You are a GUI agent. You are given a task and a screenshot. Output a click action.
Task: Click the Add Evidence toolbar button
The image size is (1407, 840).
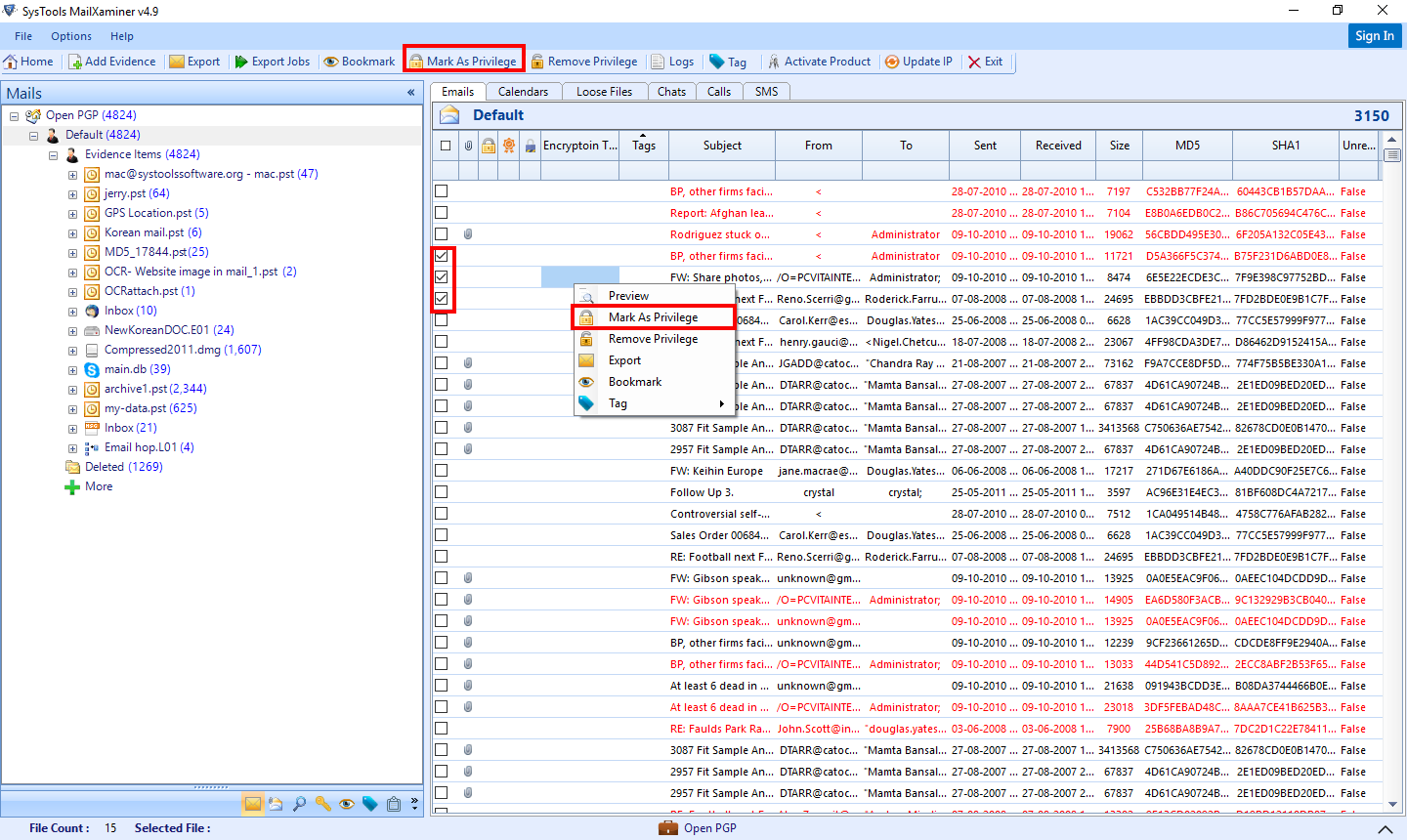[x=111, y=62]
